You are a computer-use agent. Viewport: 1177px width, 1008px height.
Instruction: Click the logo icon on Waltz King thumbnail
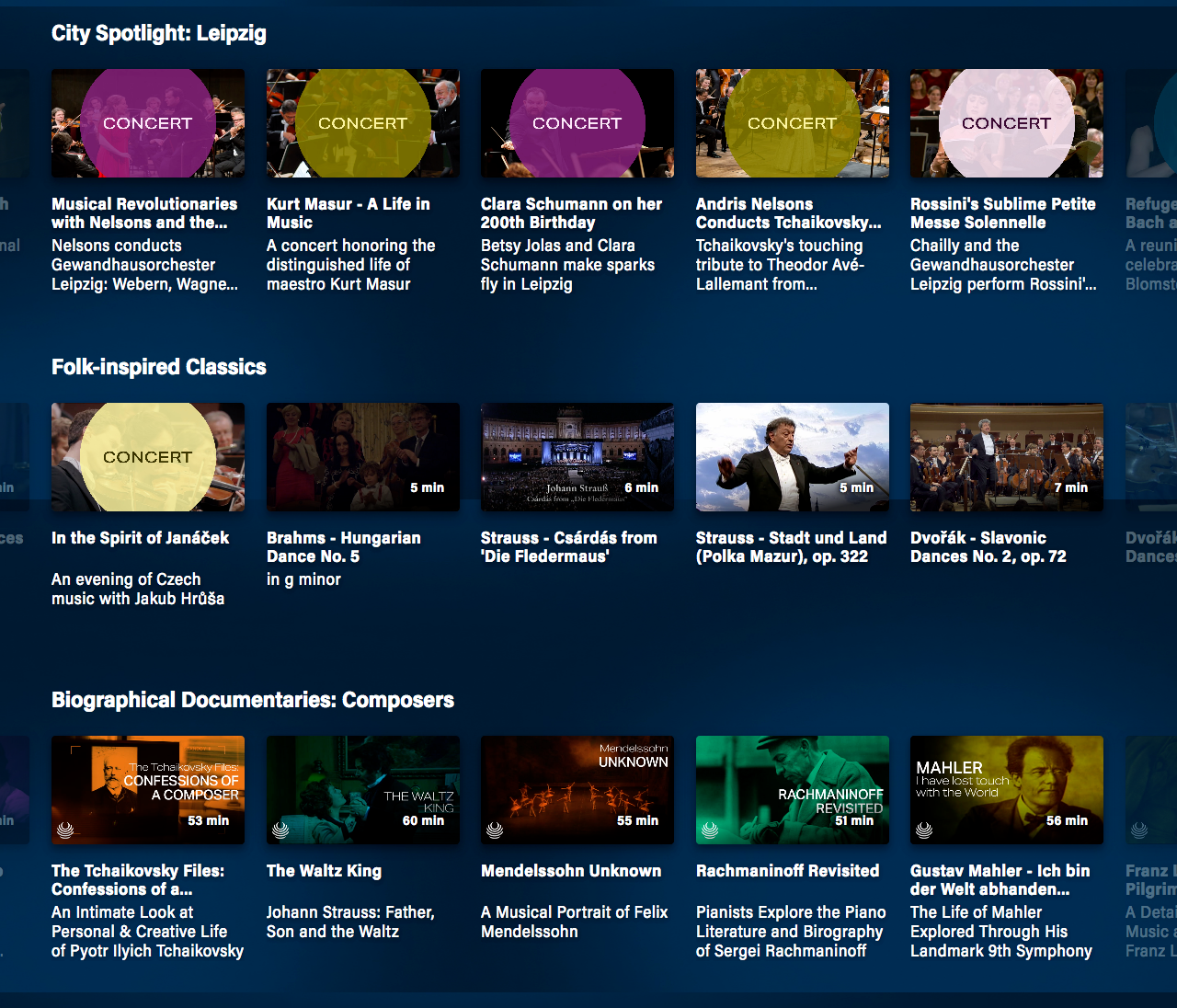[280, 830]
